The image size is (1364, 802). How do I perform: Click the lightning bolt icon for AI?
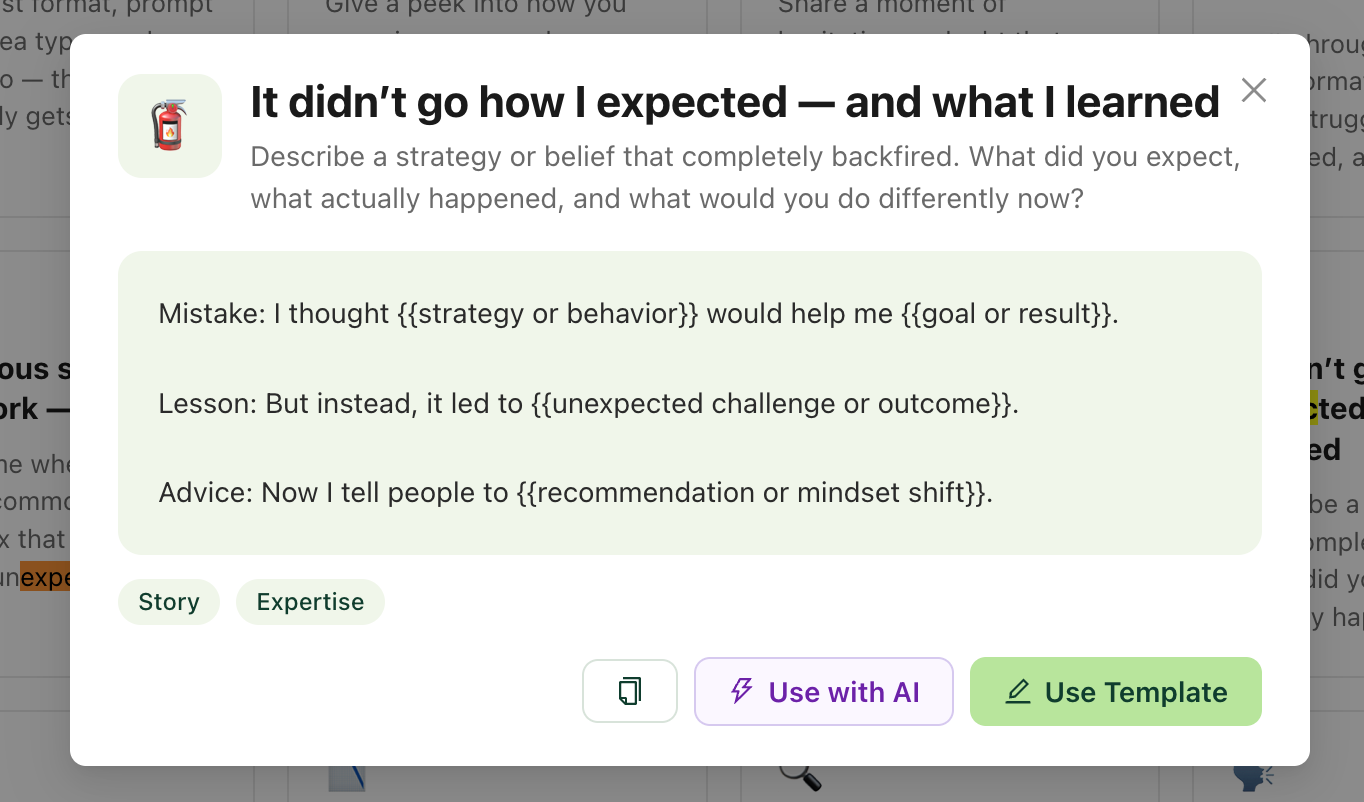741,691
